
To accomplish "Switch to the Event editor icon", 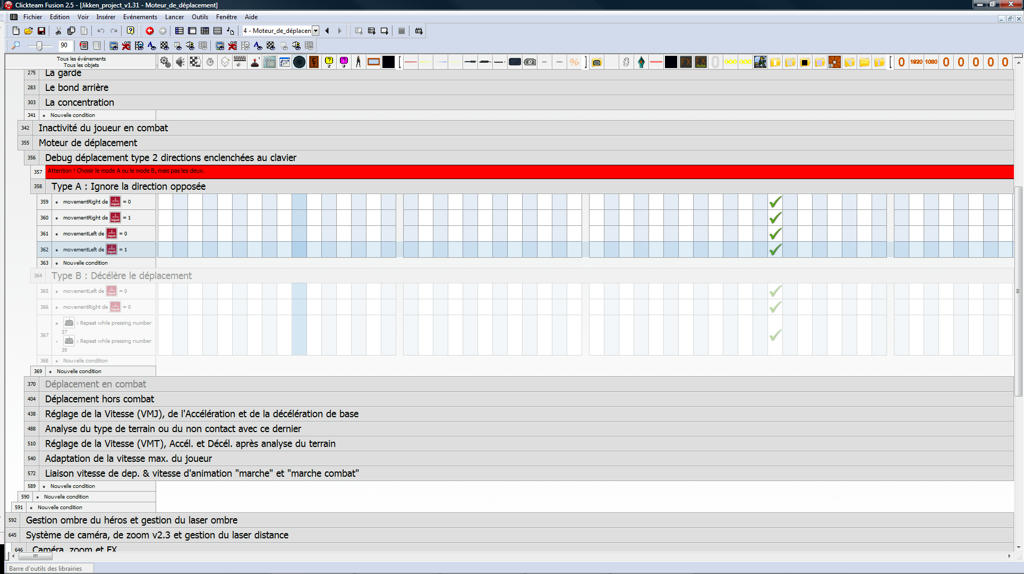I will [x=205, y=31].
